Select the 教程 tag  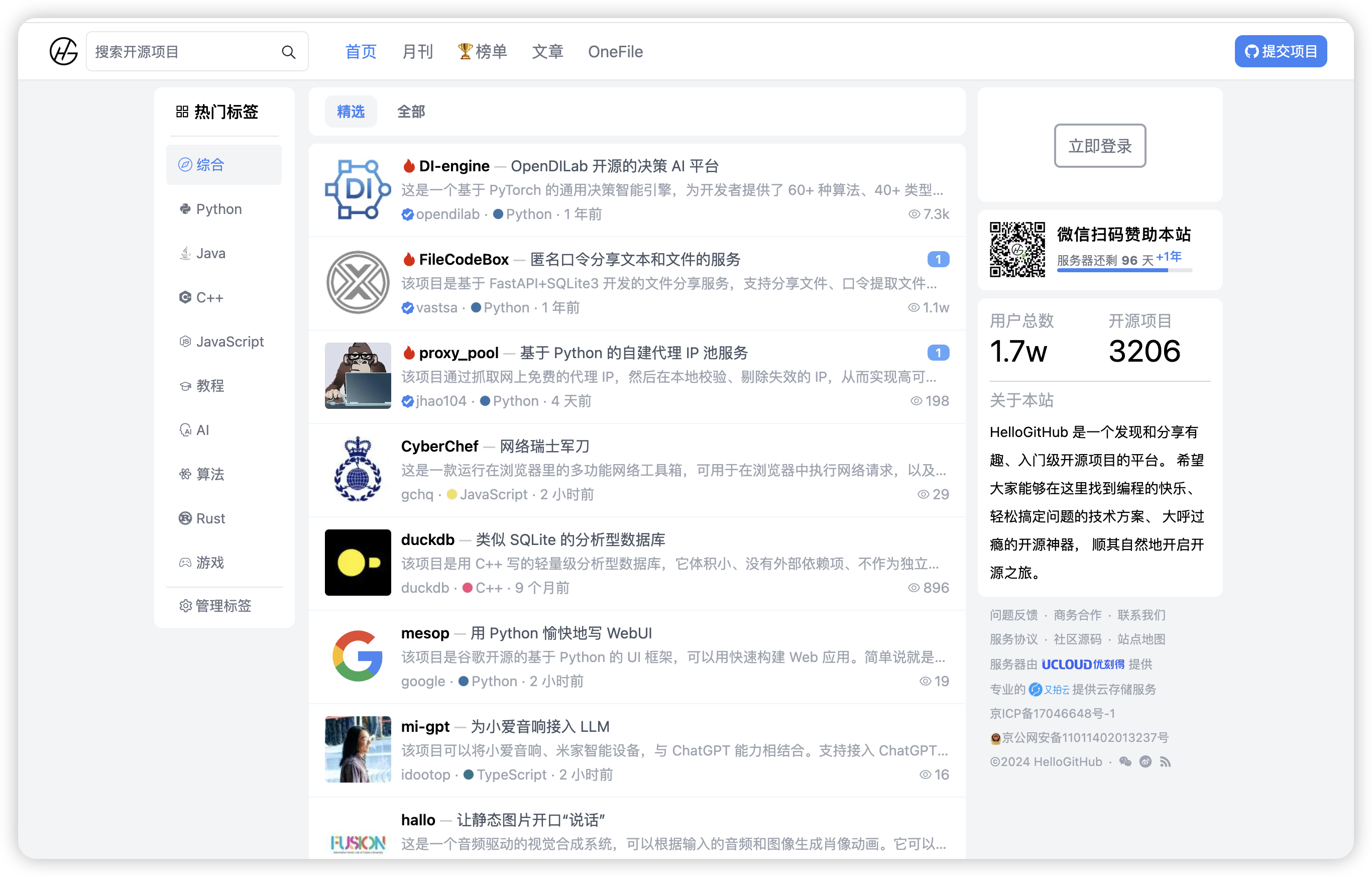click(224, 386)
